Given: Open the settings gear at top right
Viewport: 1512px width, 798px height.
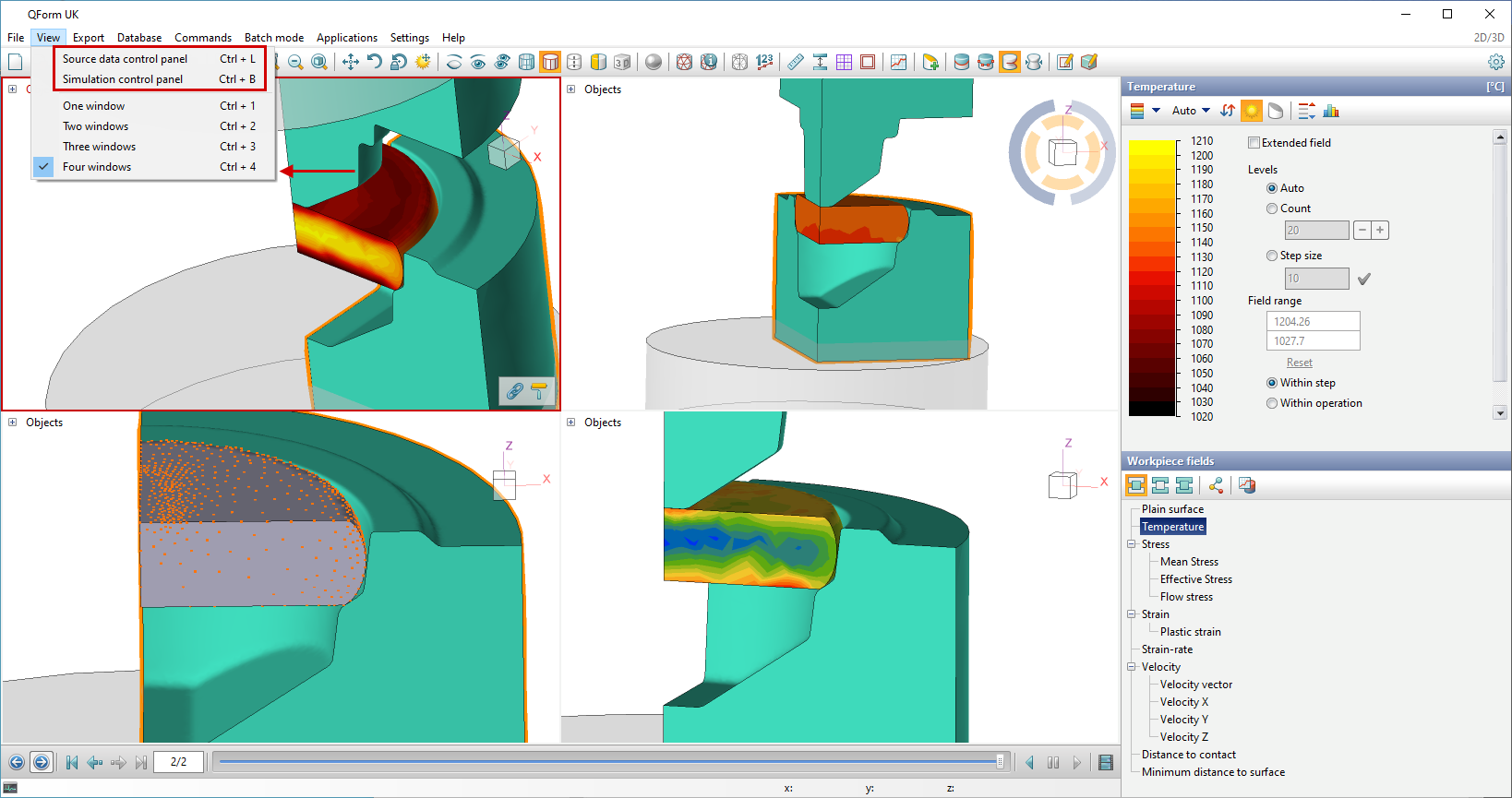Looking at the screenshot, I should pyautogui.click(x=1495, y=62).
